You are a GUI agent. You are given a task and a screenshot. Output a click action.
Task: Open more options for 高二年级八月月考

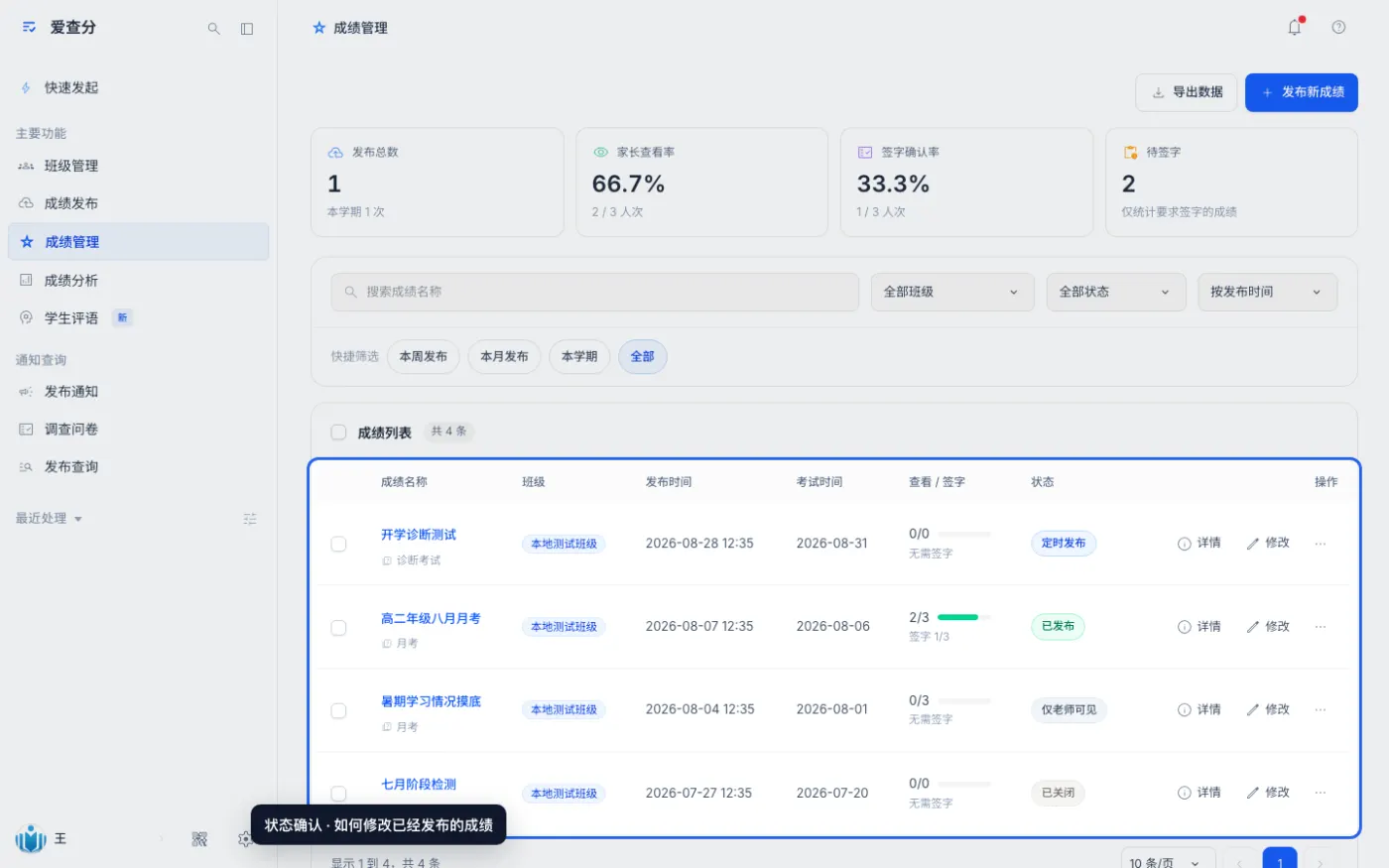pos(1321,627)
